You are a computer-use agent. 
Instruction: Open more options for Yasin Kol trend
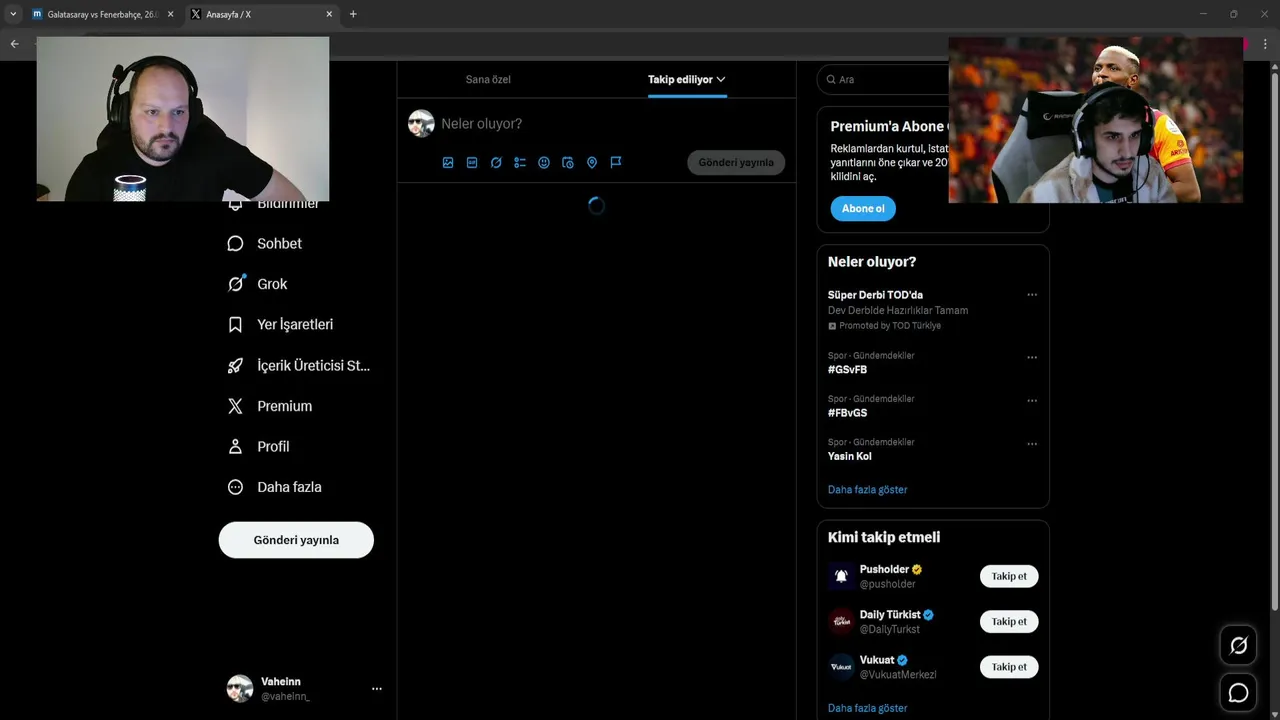click(1032, 443)
